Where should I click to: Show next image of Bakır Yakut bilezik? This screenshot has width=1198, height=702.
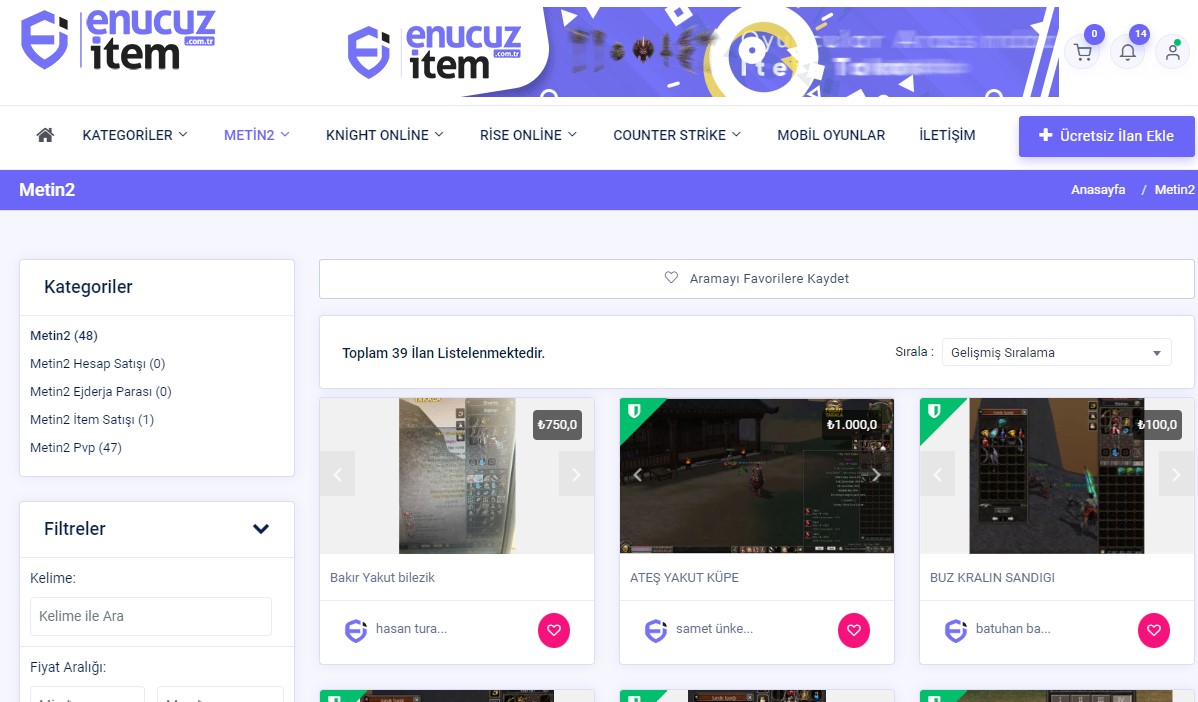576,474
